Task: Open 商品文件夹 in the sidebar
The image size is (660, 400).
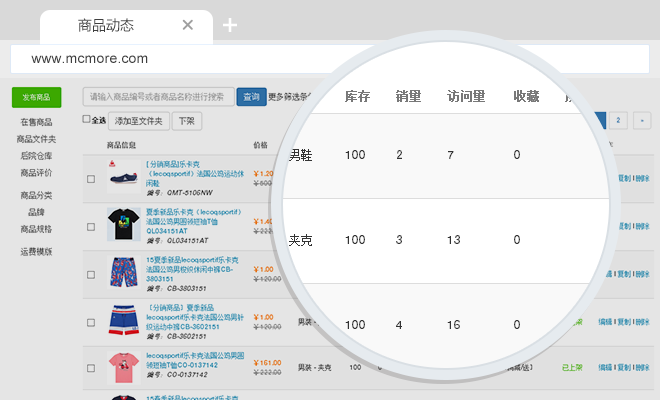Action: point(37,139)
